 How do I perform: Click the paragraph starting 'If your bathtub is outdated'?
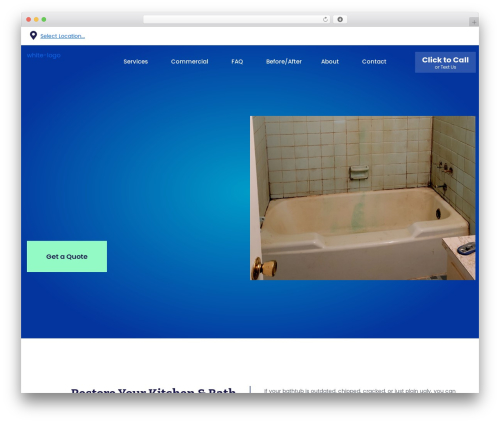coord(360,391)
